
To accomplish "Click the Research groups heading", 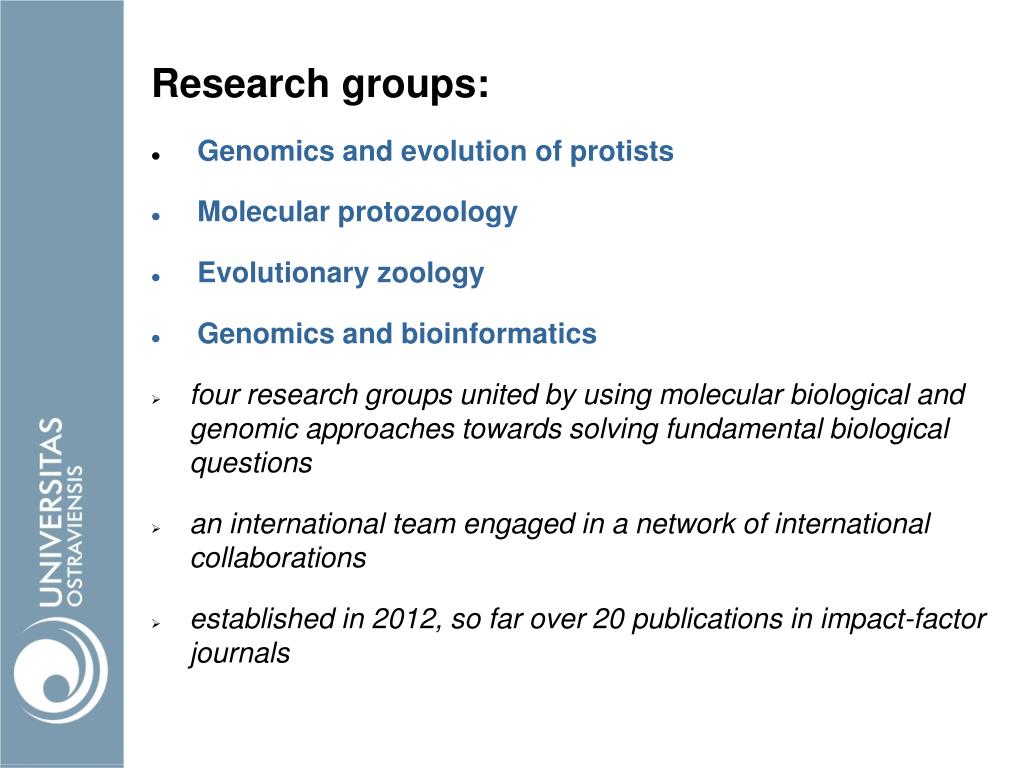I will [x=320, y=84].
